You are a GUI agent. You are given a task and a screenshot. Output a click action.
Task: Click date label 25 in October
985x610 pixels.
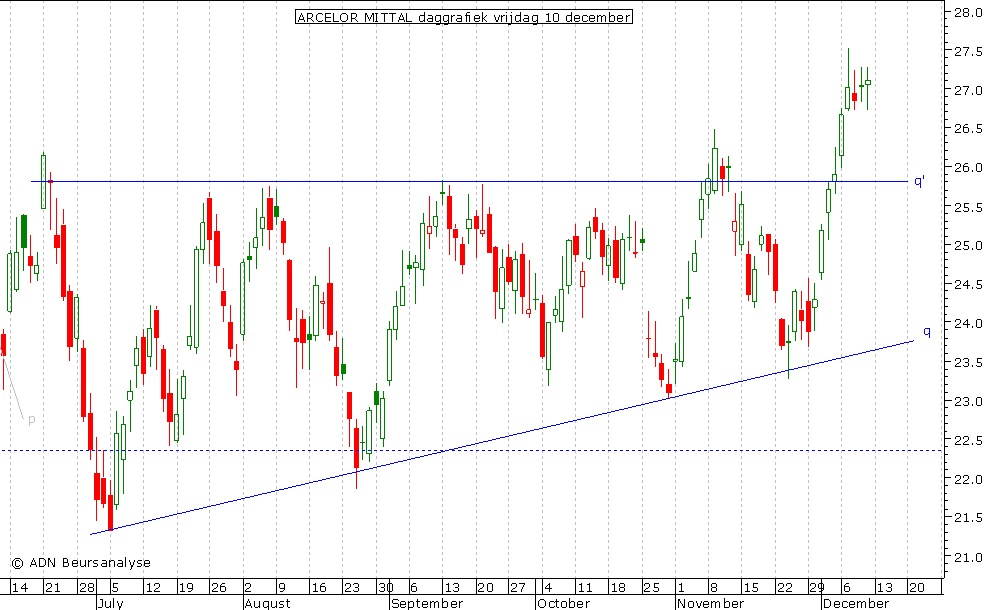click(x=651, y=587)
